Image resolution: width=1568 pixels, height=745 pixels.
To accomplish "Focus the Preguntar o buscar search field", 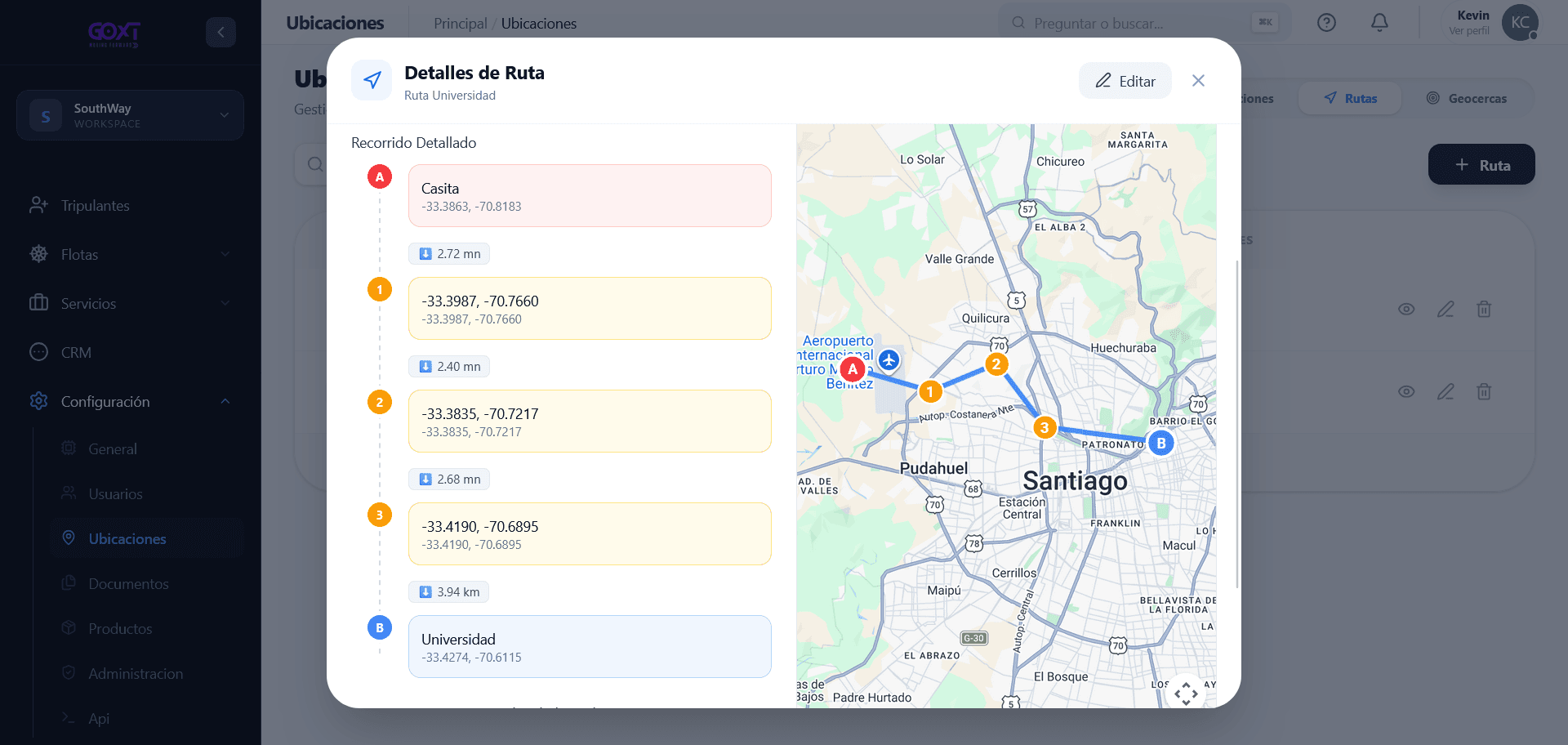I will tap(1143, 23).
